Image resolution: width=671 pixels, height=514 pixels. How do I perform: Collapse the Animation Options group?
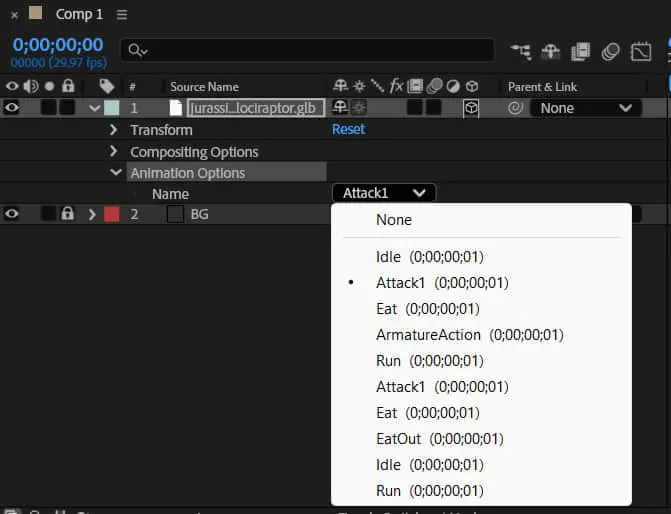point(114,173)
